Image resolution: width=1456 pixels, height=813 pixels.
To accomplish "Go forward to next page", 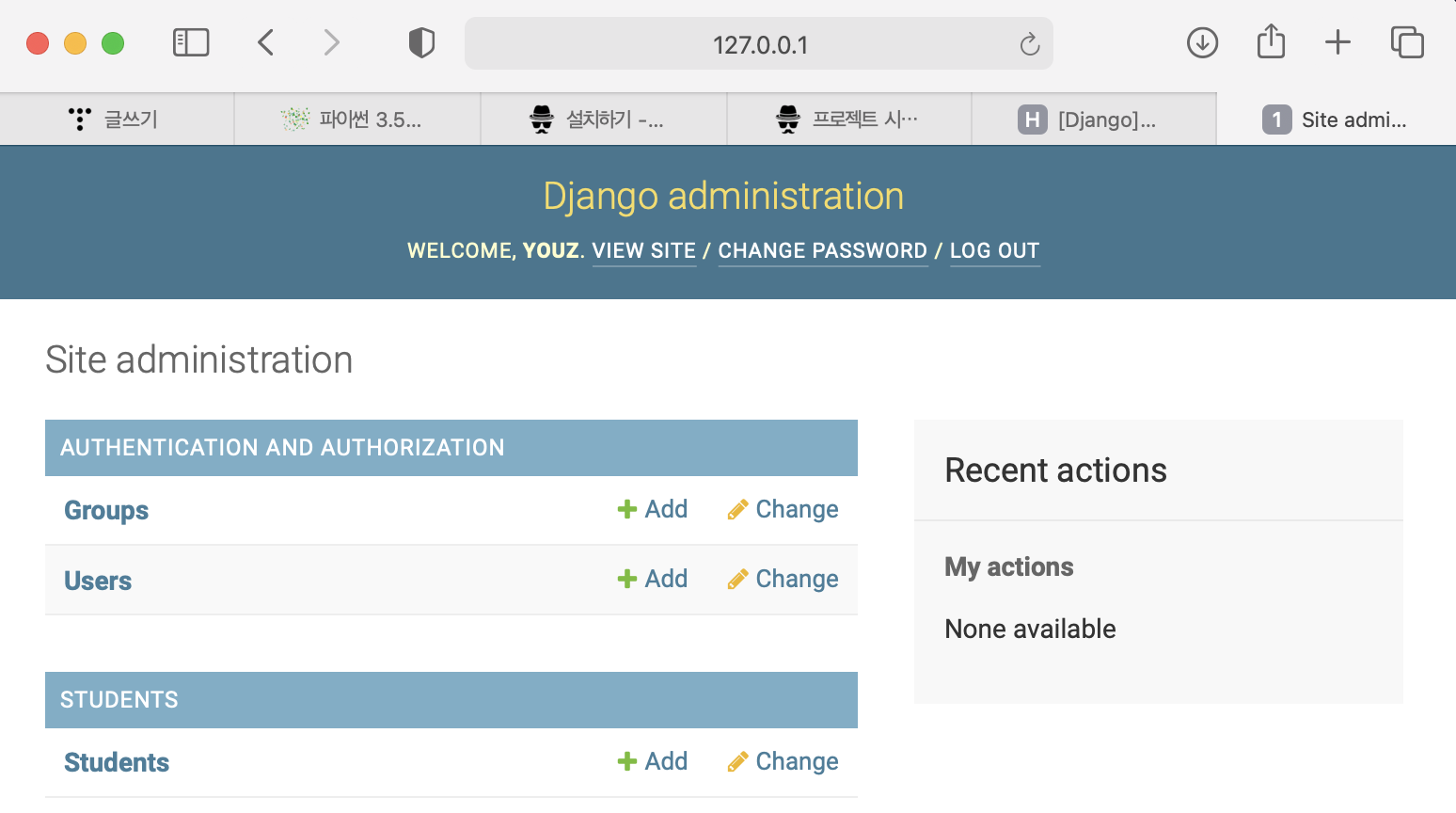I will tap(331, 42).
